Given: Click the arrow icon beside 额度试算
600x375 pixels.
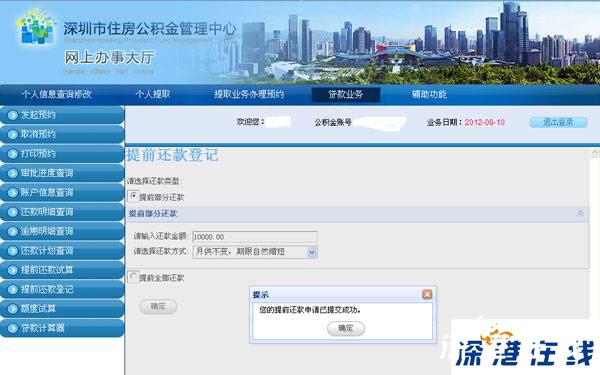Looking at the screenshot, I should (12, 309).
